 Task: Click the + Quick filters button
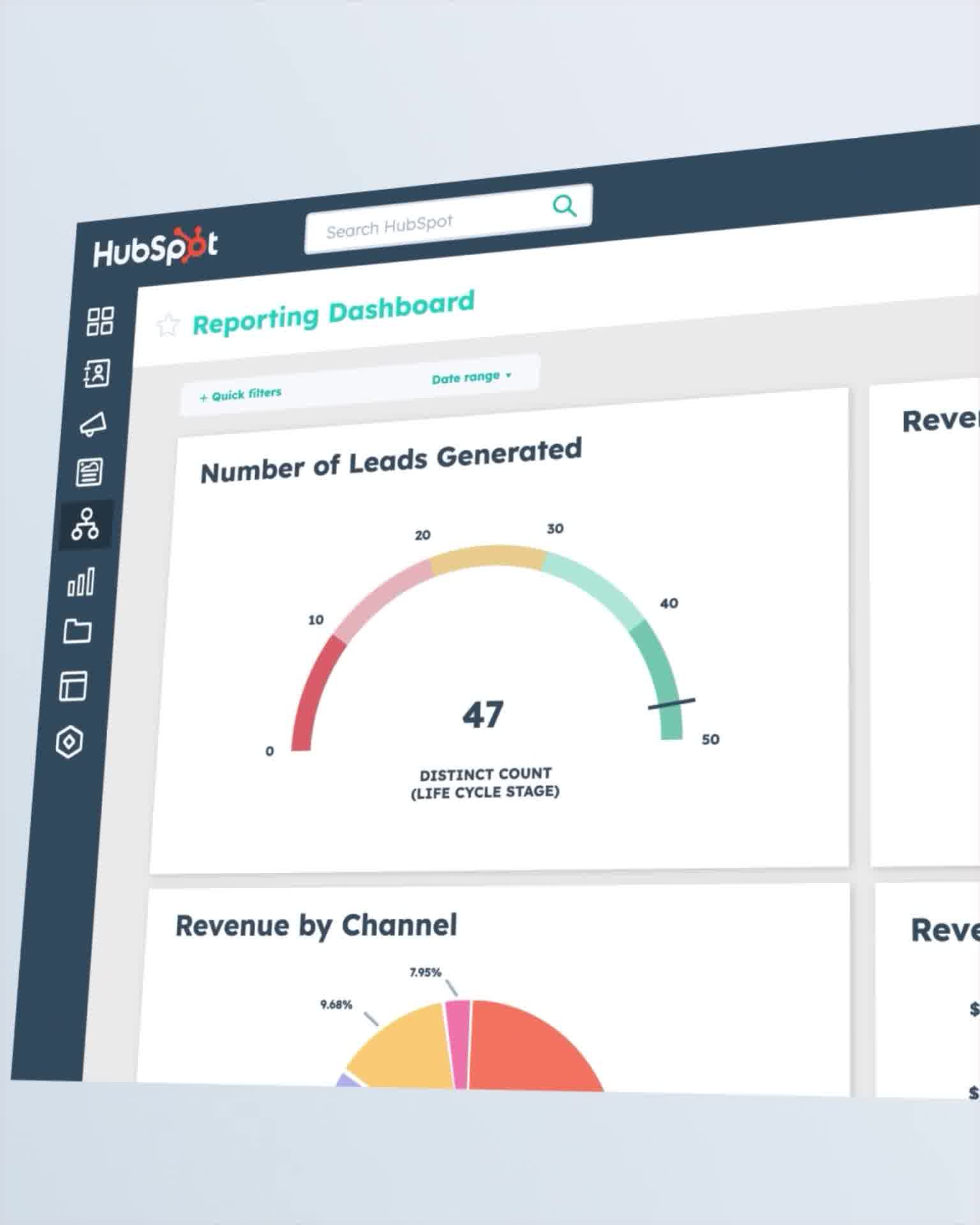coord(241,394)
